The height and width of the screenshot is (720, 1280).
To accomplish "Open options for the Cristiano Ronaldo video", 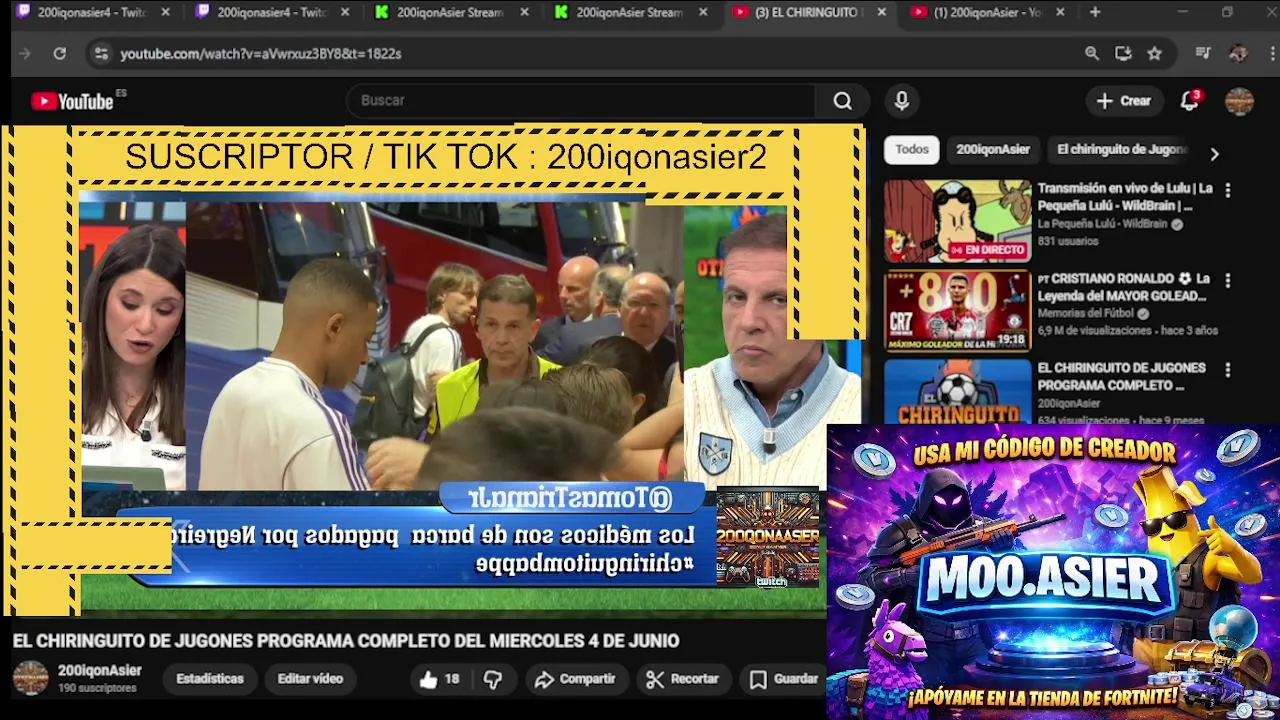I will click(1228, 281).
